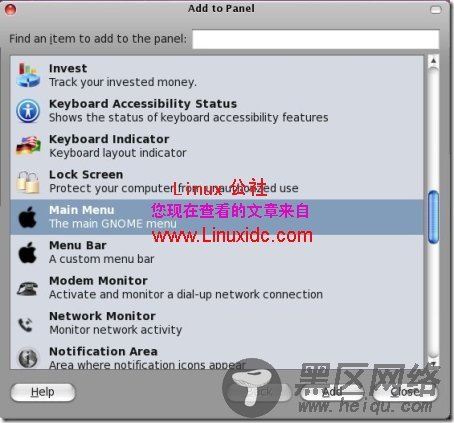This screenshot has width=454, height=423.
Task: Click the blue scrollbar thumb
Action: click(x=433, y=217)
